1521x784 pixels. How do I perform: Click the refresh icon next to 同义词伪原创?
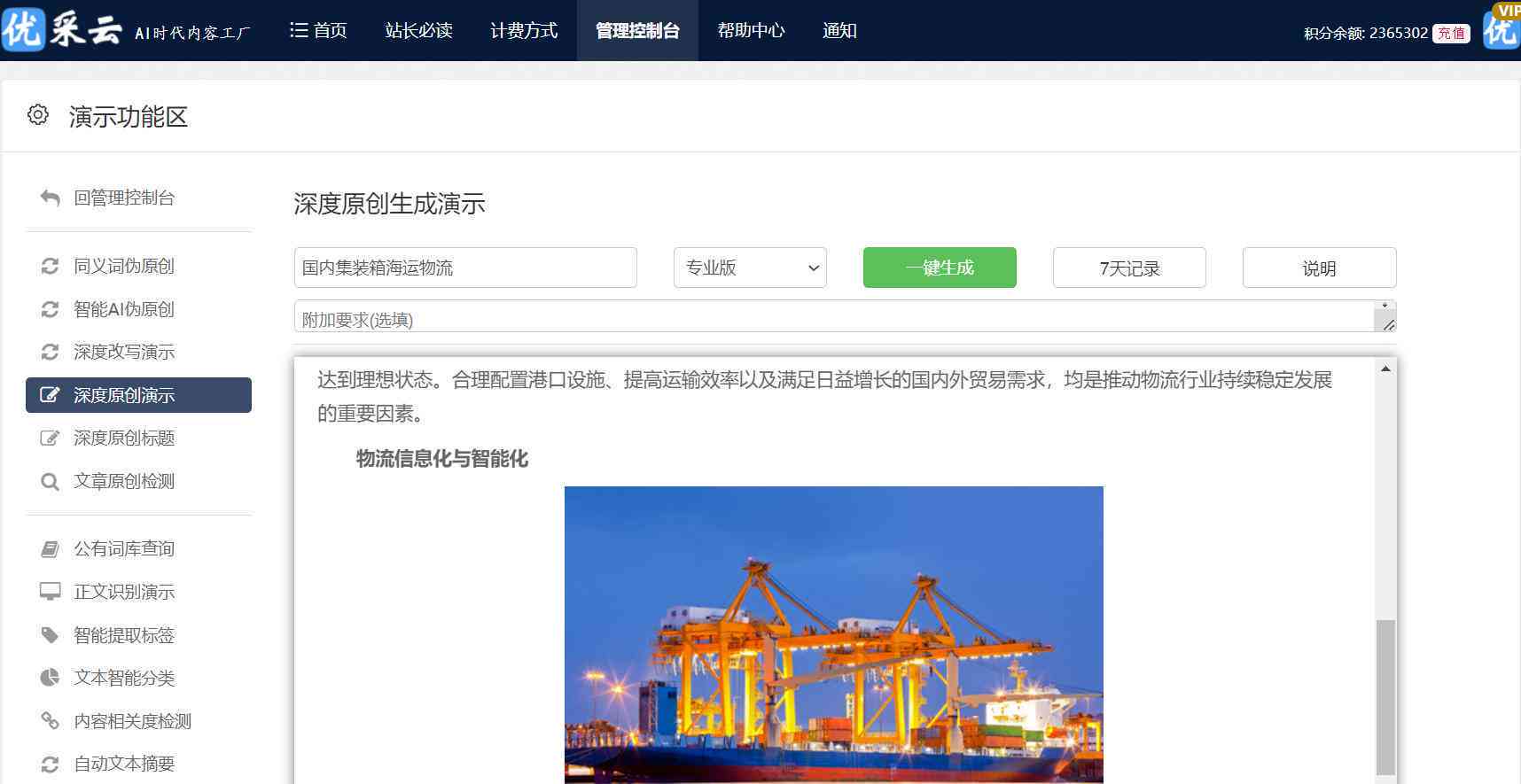point(50,267)
